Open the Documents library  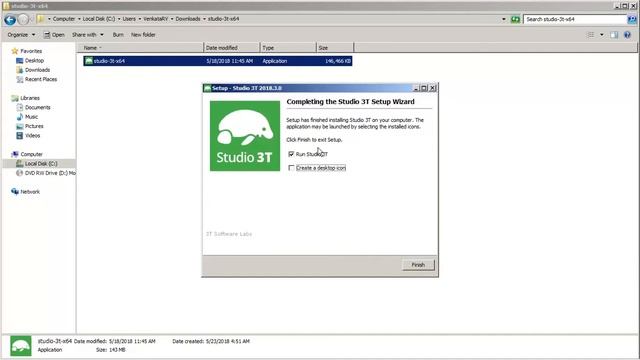tap(38, 107)
